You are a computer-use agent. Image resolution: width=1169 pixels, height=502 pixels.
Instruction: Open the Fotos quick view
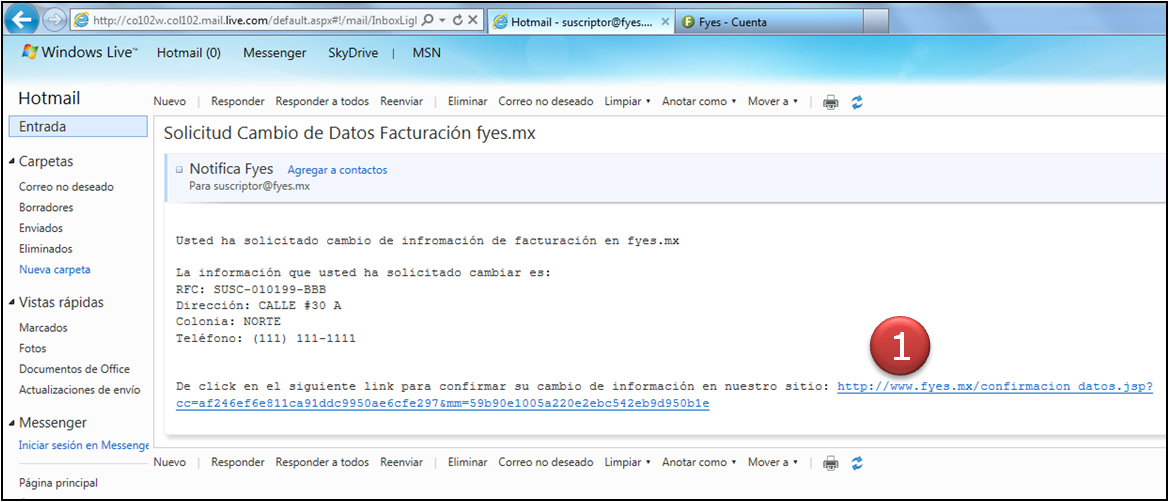tap(33, 348)
